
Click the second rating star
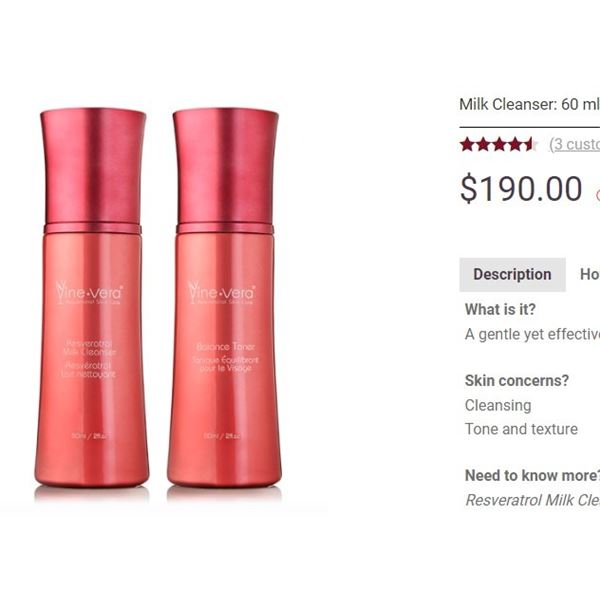coord(483,145)
